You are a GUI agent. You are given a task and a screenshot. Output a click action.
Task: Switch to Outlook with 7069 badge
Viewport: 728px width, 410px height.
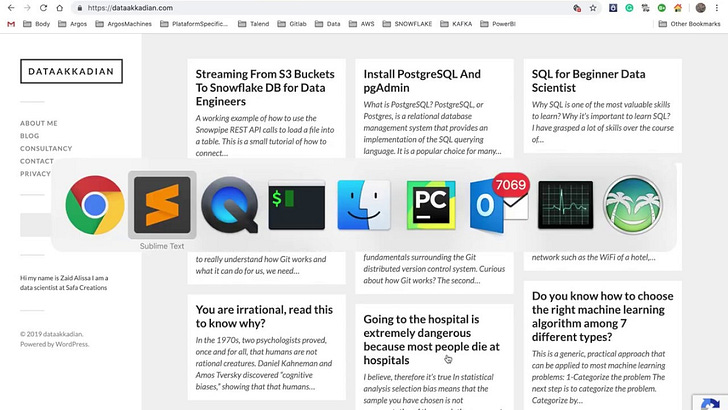pos(499,203)
